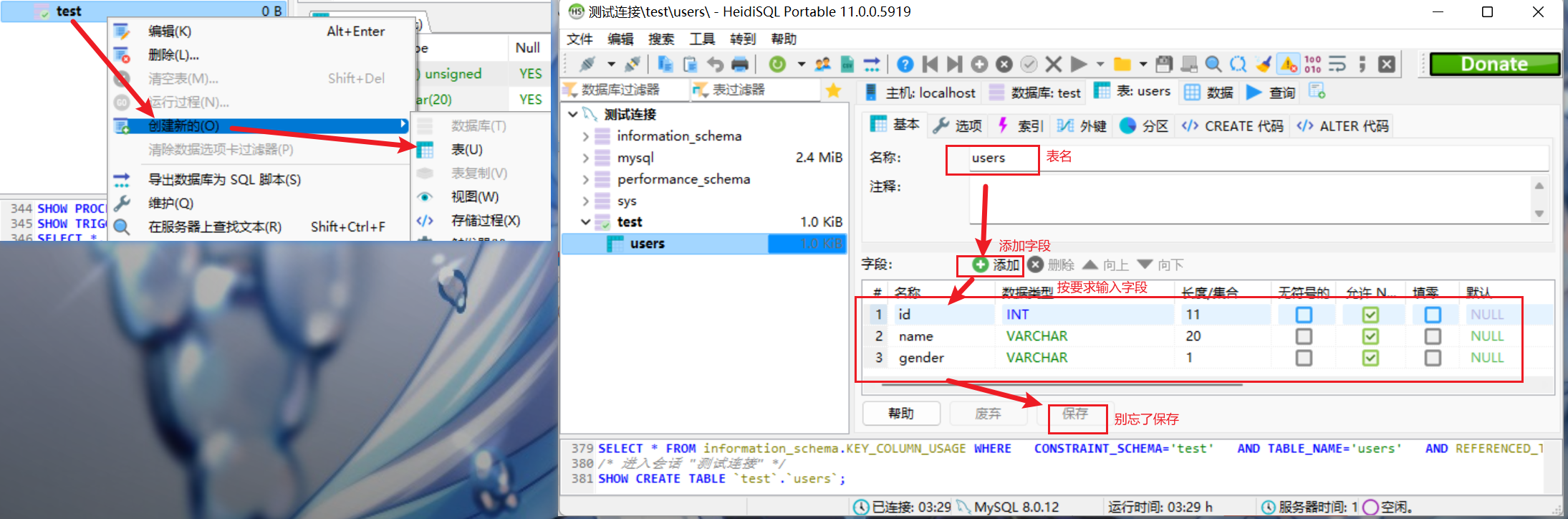Expand the information_schema database node
1568x519 pixels.
click(586, 136)
